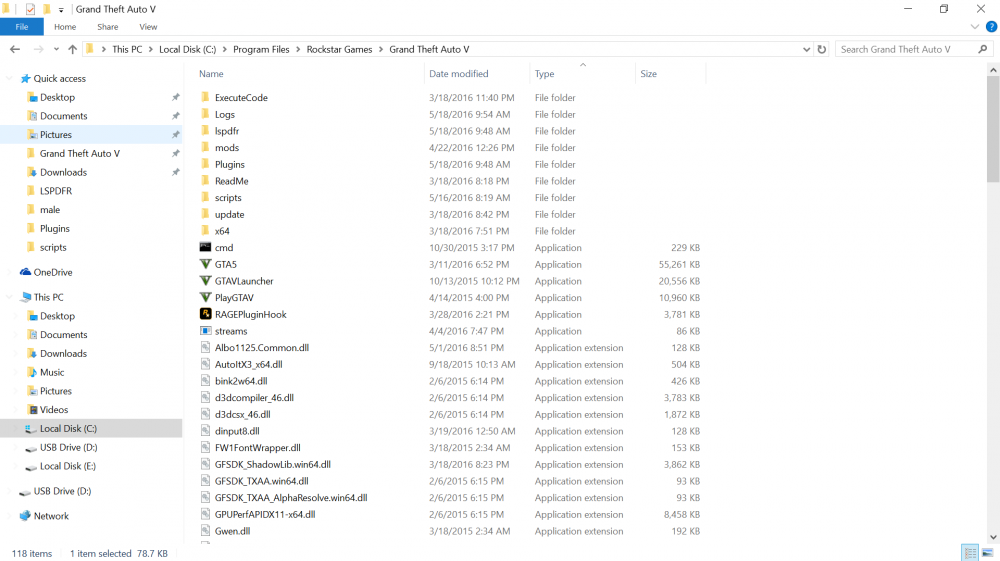Click the PlayGTAV application icon
The image size is (1000, 561).
tap(205, 297)
